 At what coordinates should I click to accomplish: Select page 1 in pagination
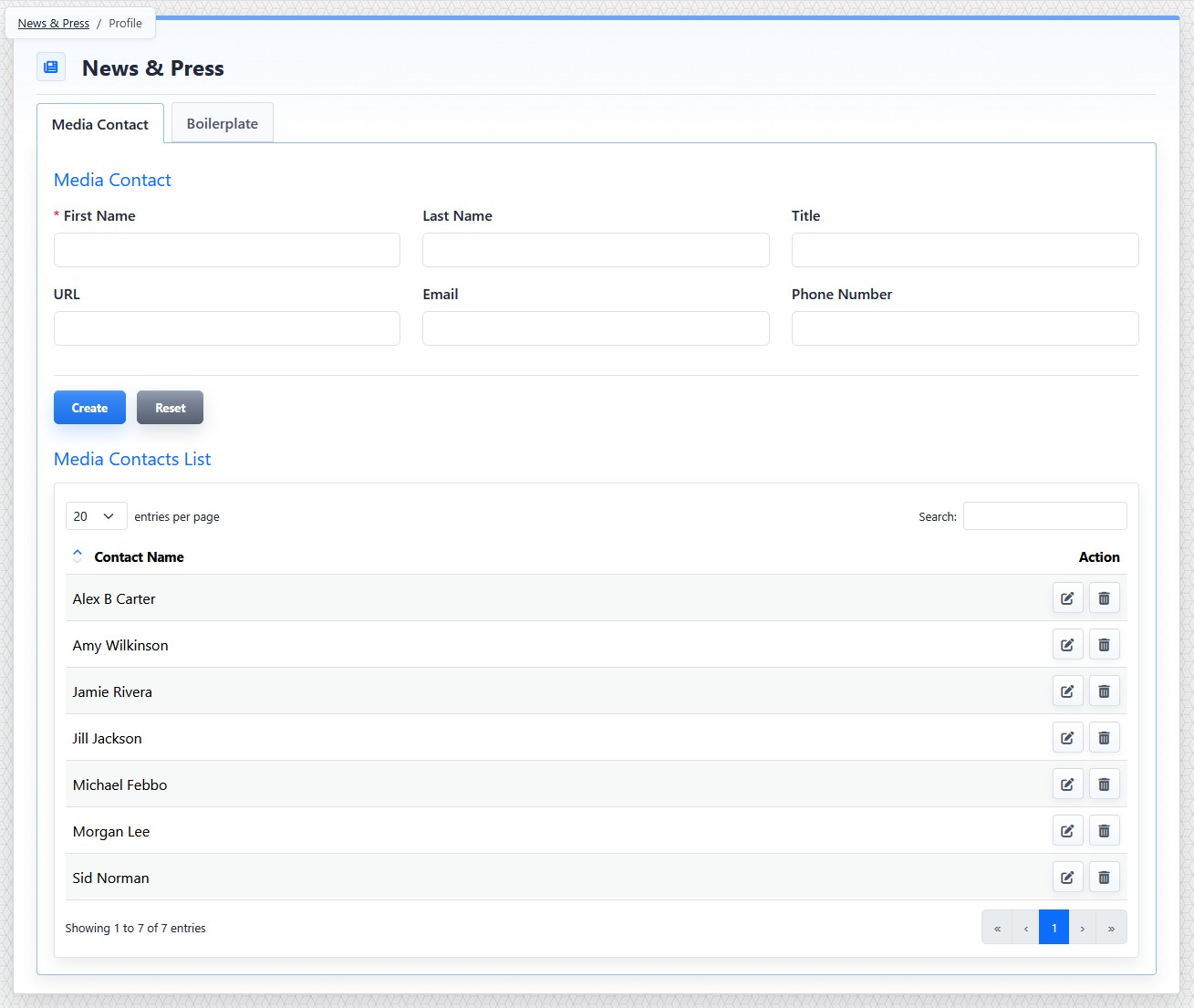(1054, 928)
